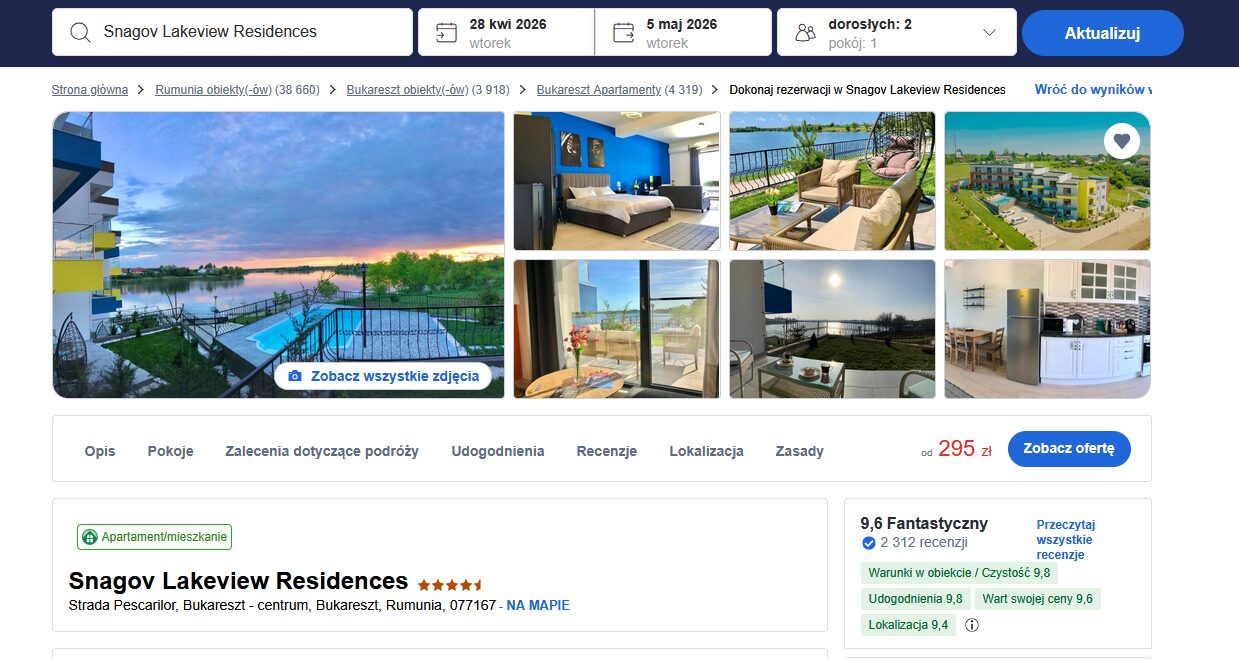Open the Recenzje tab
This screenshot has width=1239, height=659.
click(607, 451)
